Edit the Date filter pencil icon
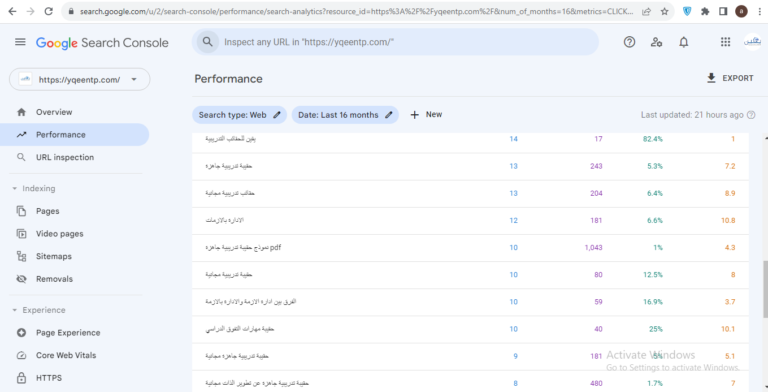Screen dimensions: 768x392 point(388,115)
